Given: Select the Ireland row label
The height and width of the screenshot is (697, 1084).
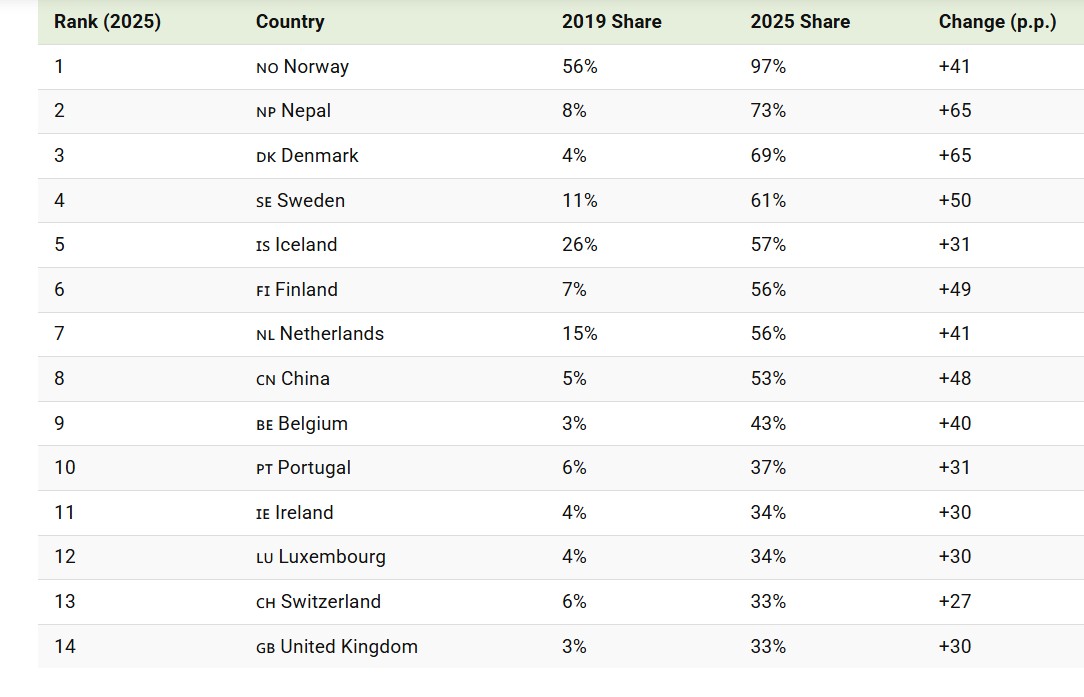Looking at the screenshot, I should coord(304,513).
